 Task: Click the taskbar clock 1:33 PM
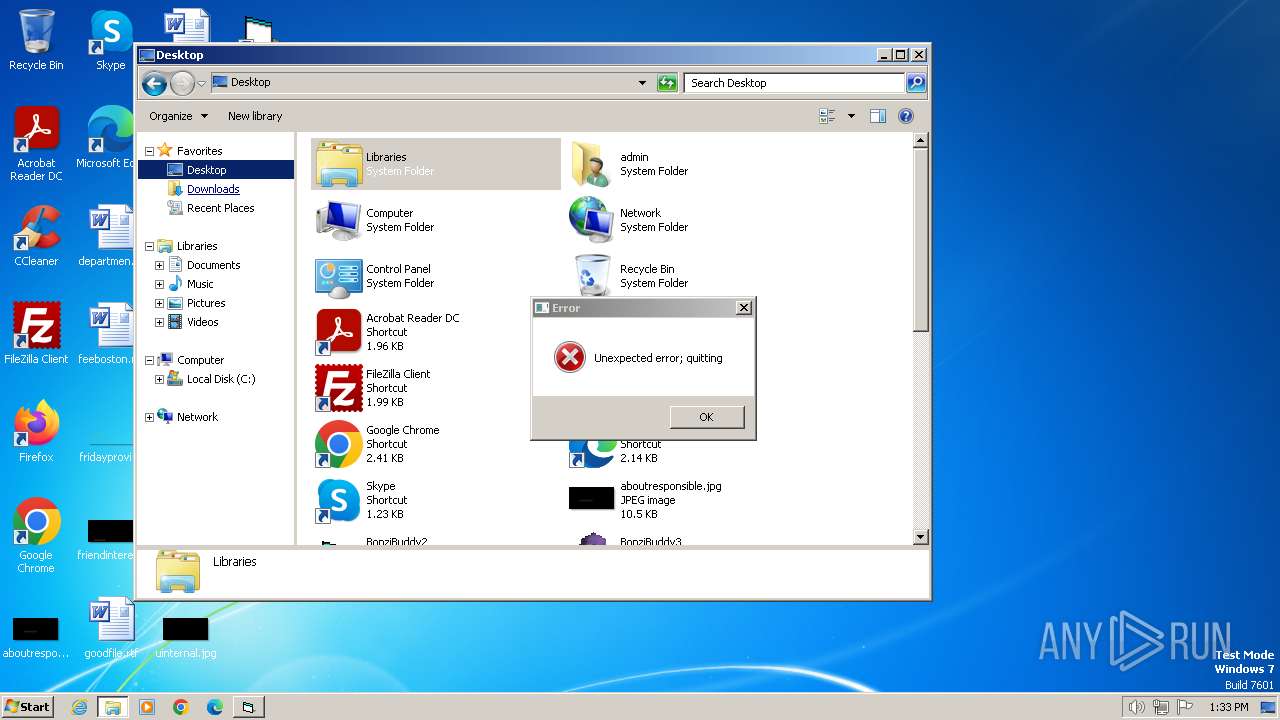[1228, 707]
